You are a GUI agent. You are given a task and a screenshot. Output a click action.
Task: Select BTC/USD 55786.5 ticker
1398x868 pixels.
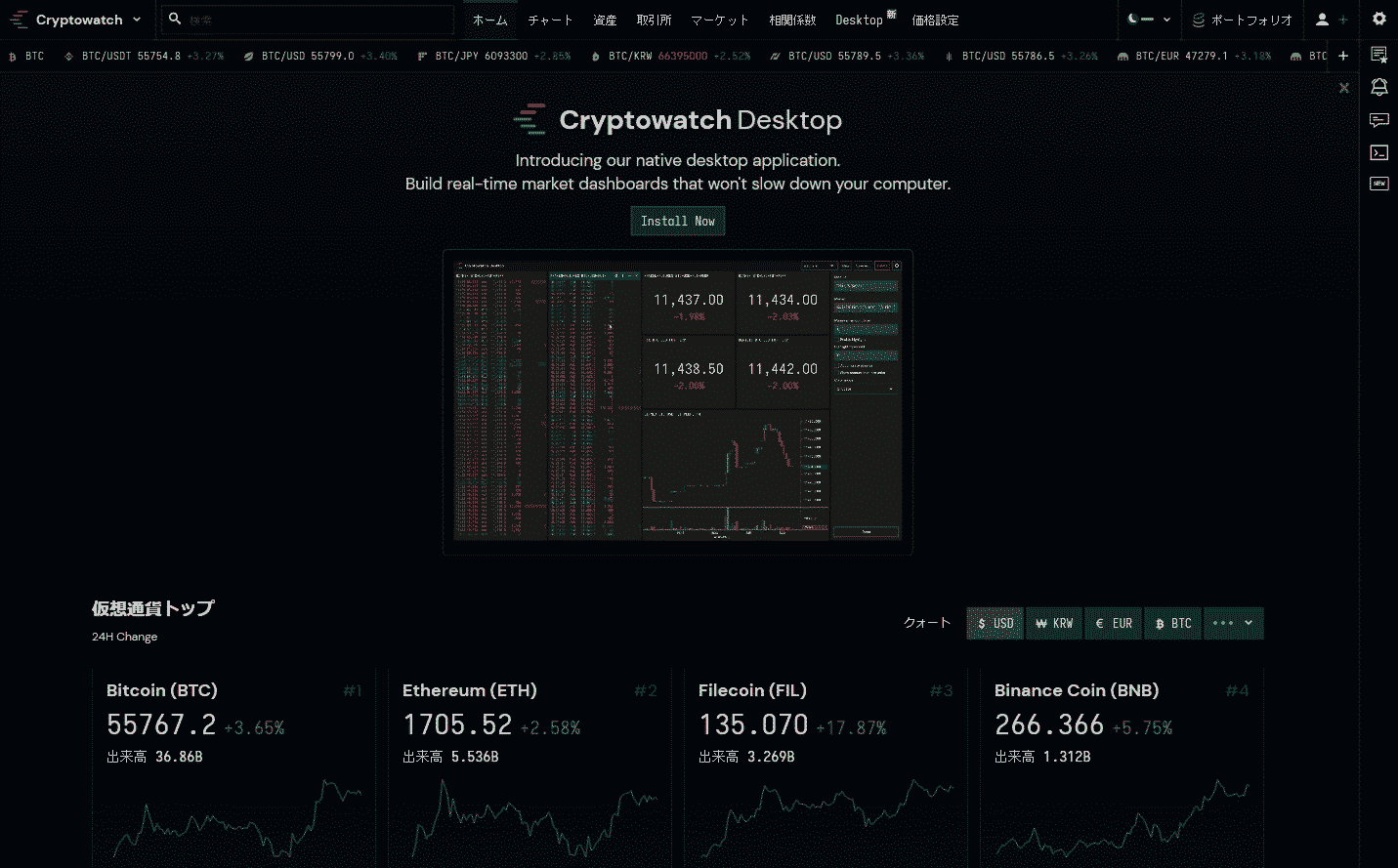coord(1022,56)
